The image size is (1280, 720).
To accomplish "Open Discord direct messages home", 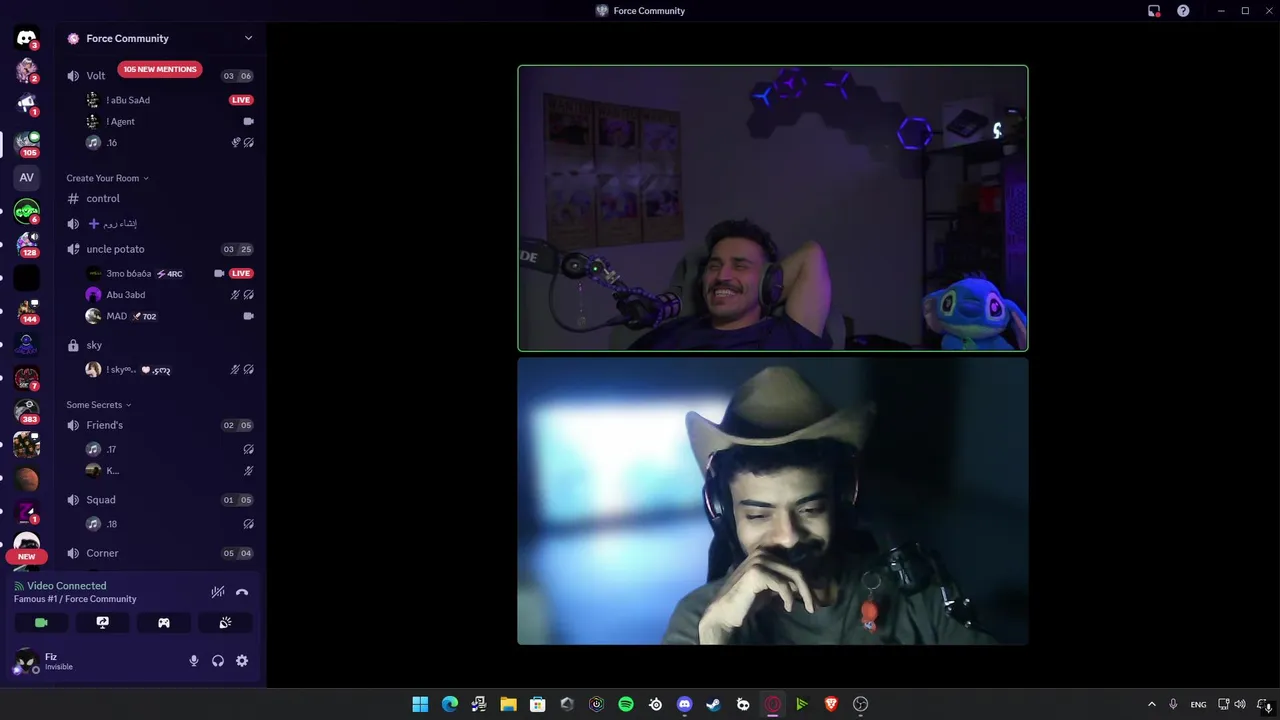I will [27, 38].
